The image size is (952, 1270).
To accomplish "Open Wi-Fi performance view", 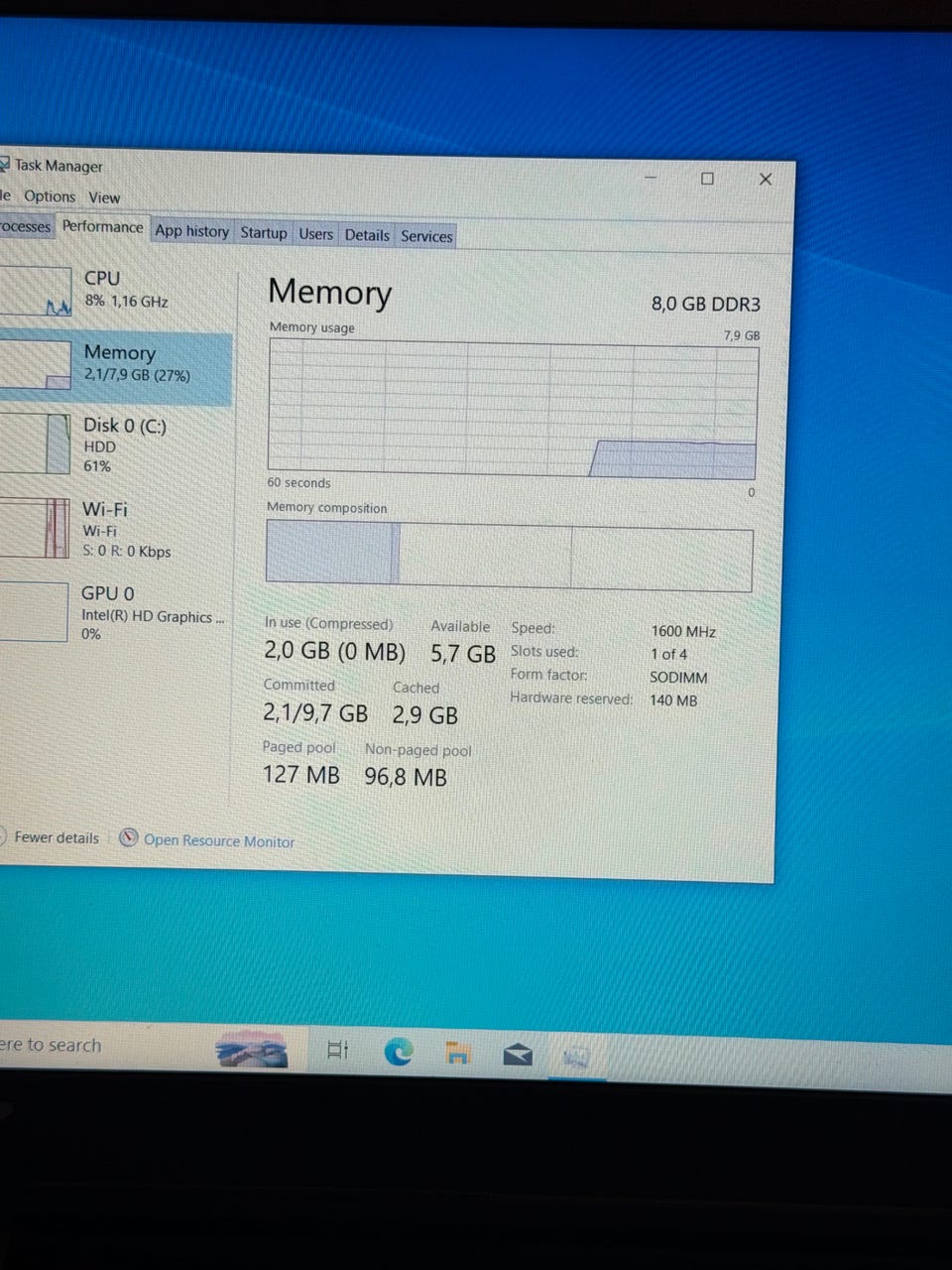I will (x=116, y=529).
